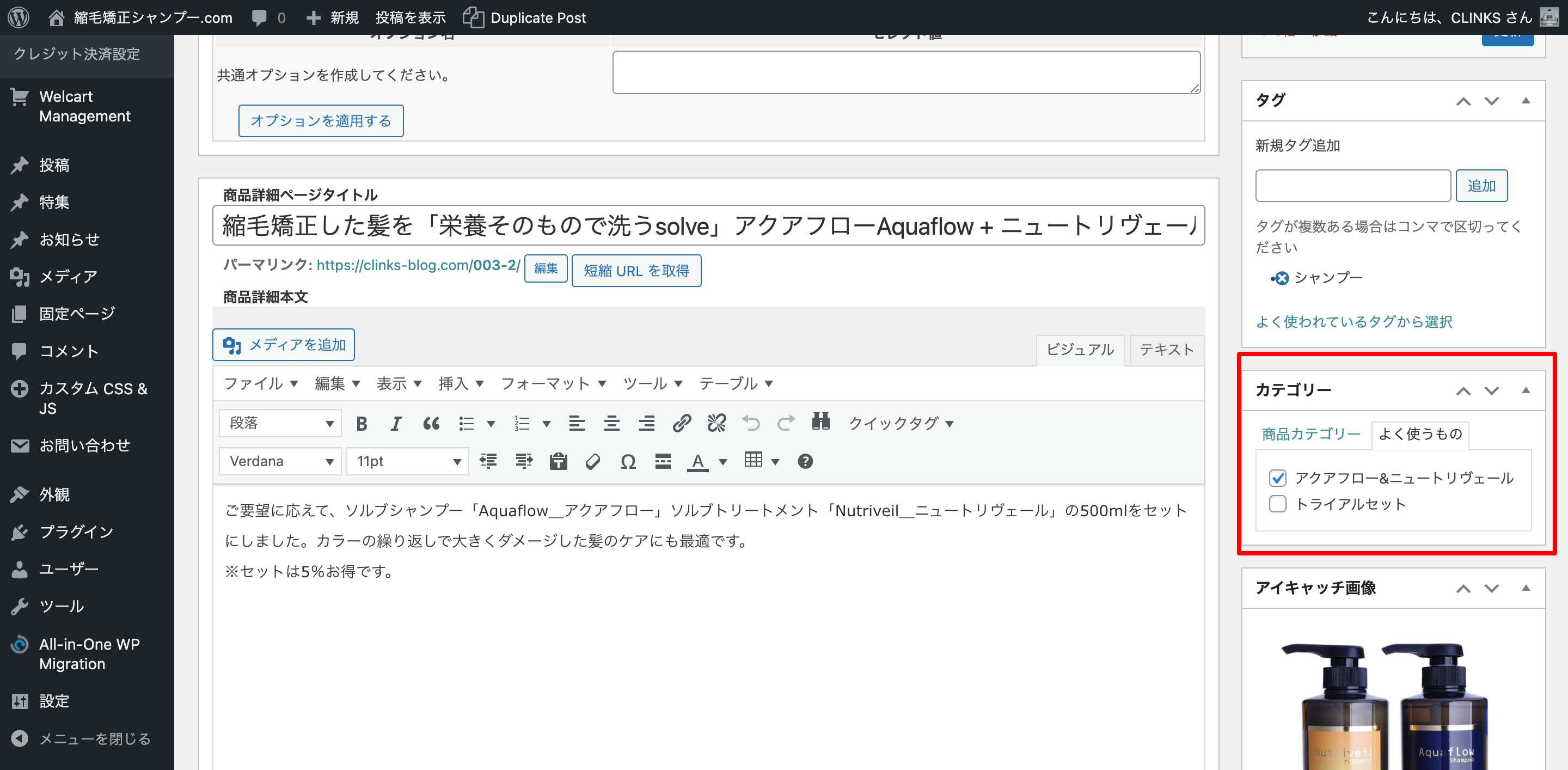Open the text color dropdown arrow
Screen dimensions: 1568x770
[x=723, y=462]
